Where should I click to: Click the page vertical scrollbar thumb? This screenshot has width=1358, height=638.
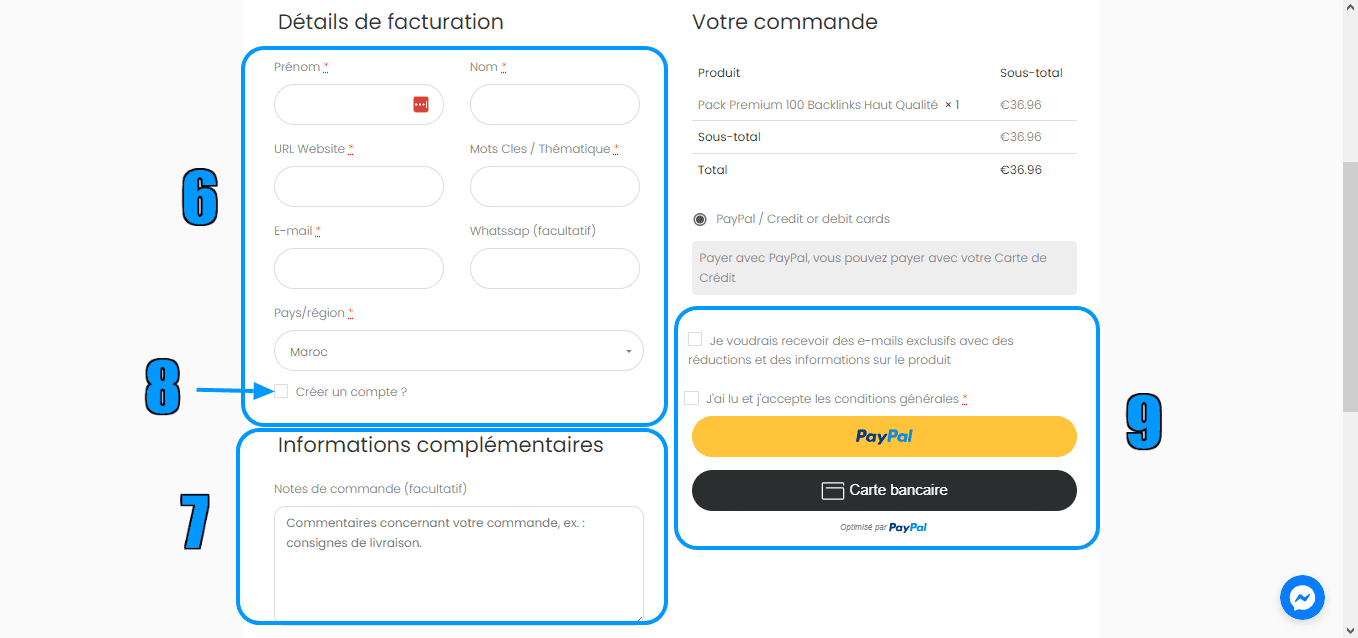click(x=1350, y=285)
